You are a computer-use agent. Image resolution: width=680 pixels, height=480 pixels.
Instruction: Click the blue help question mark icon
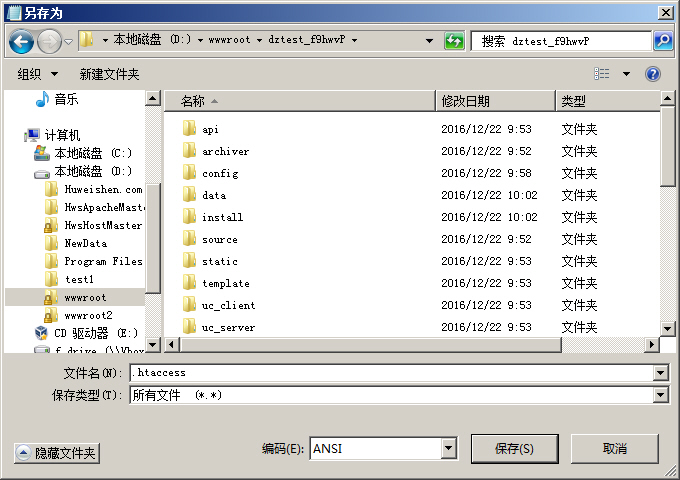(652, 74)
